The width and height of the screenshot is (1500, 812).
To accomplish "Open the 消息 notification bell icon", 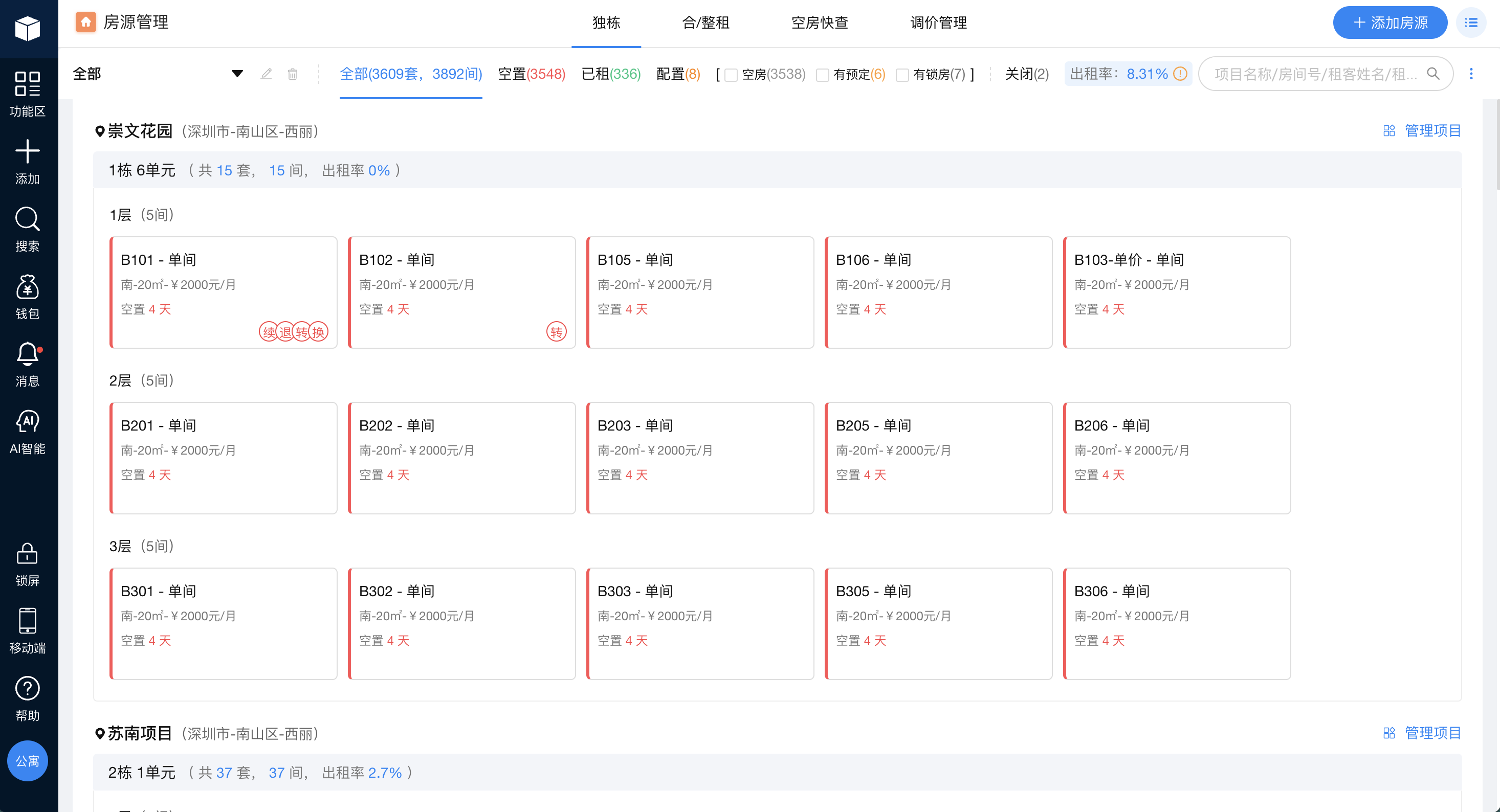I will 27,354.
